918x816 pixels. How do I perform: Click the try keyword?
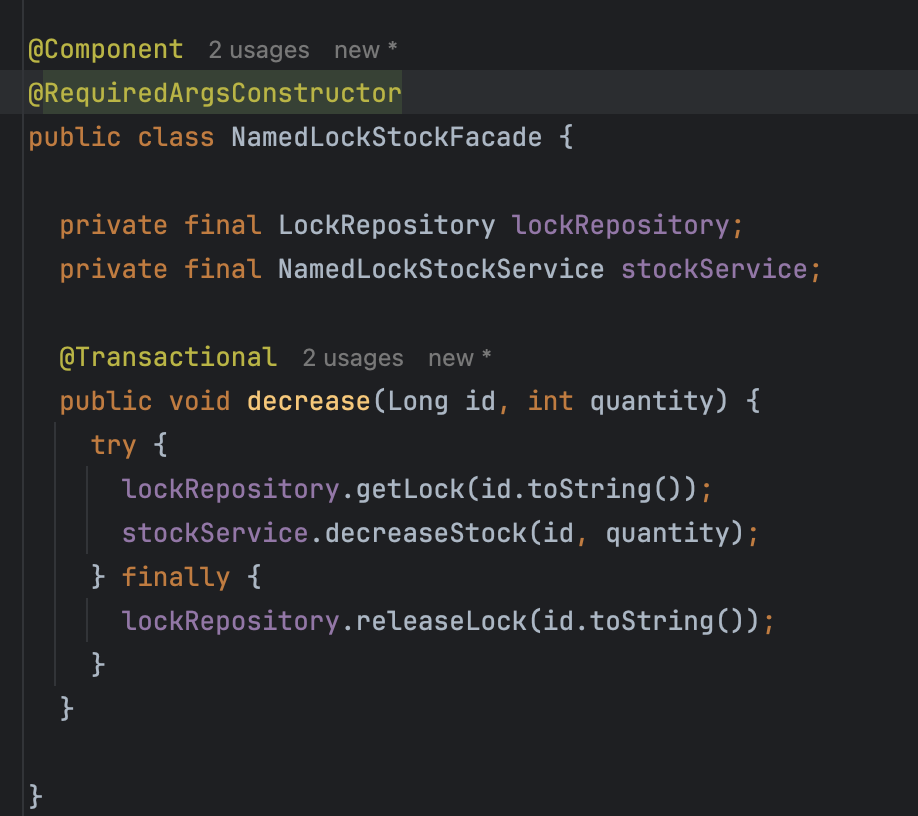click(x=114, y=445)
